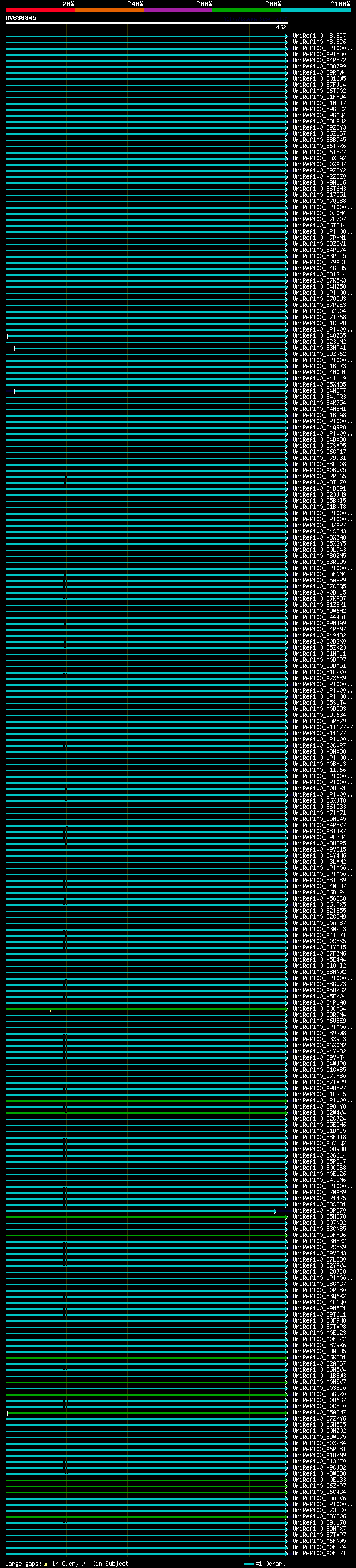Select the UniRef100_Q98MY8 label

[319, 1106]
